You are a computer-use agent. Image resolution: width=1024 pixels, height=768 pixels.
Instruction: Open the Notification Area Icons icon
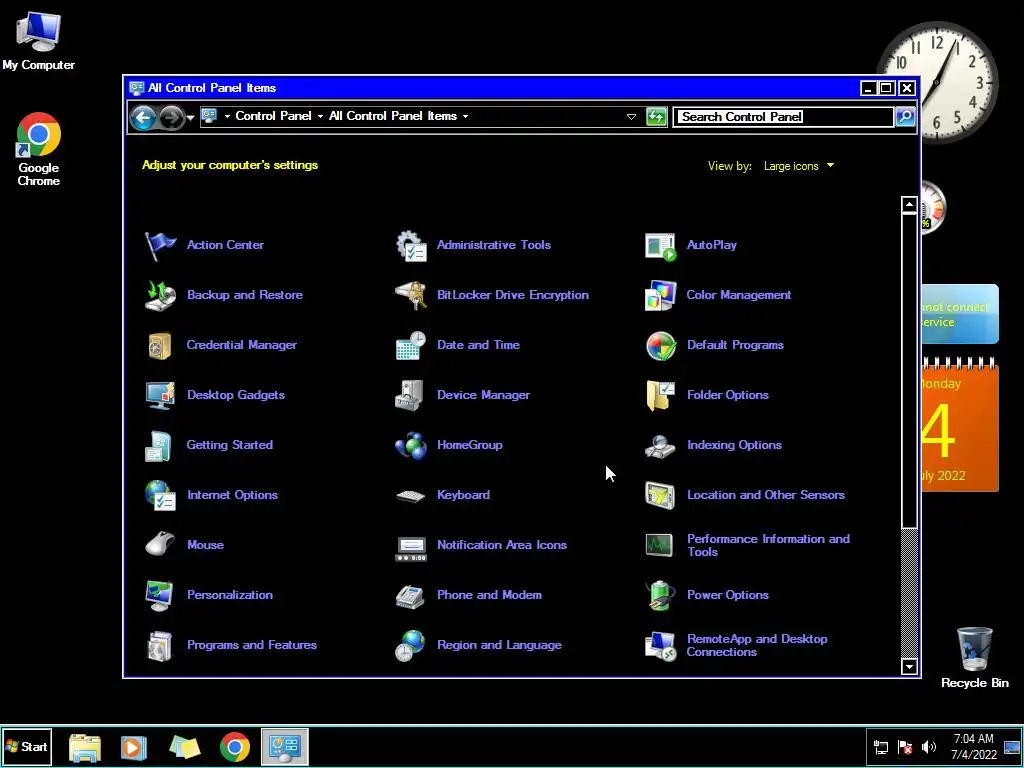point(411,547)
